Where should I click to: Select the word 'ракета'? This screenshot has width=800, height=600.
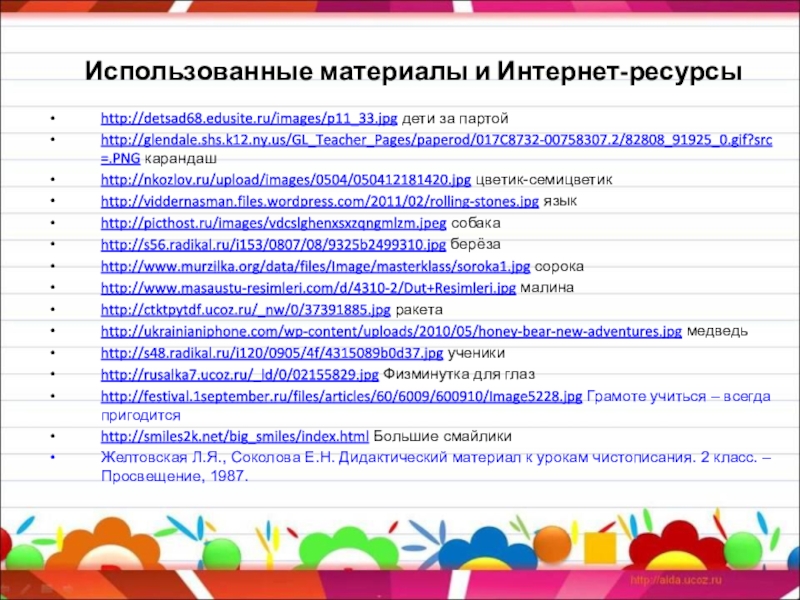click(x=419, y=310)
